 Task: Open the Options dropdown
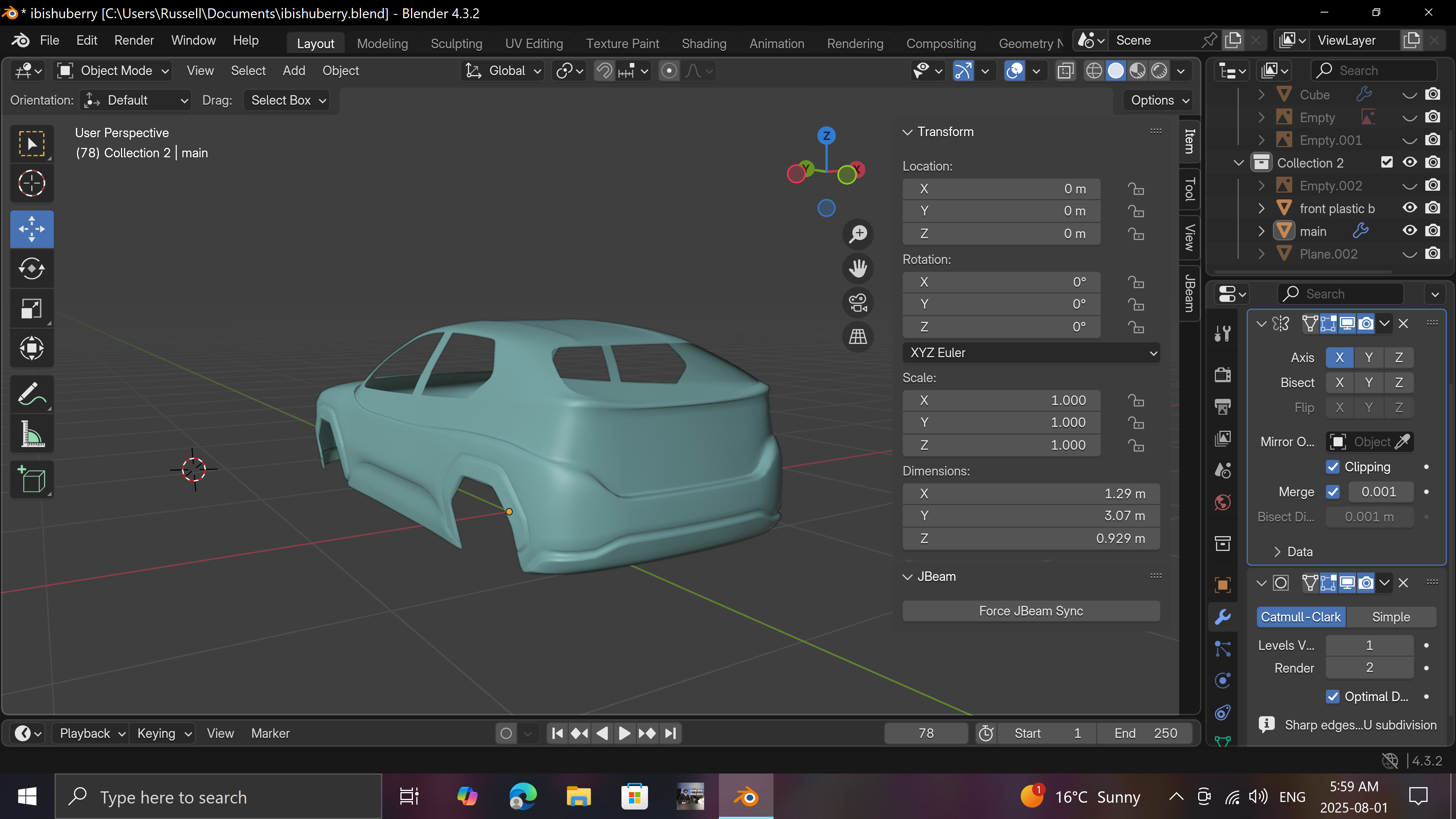[x=1158, y=100]
